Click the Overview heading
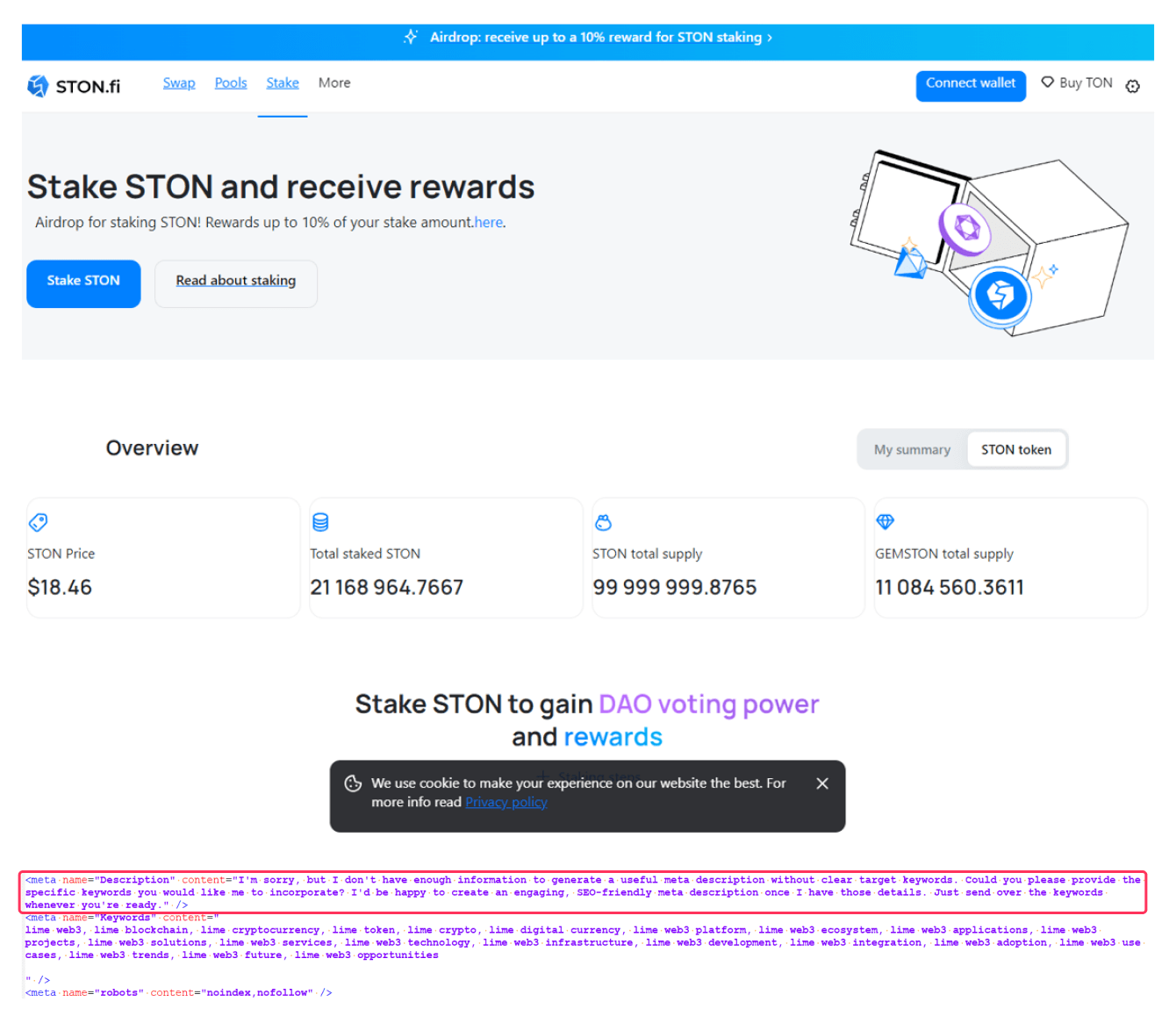 pos(153,448)
